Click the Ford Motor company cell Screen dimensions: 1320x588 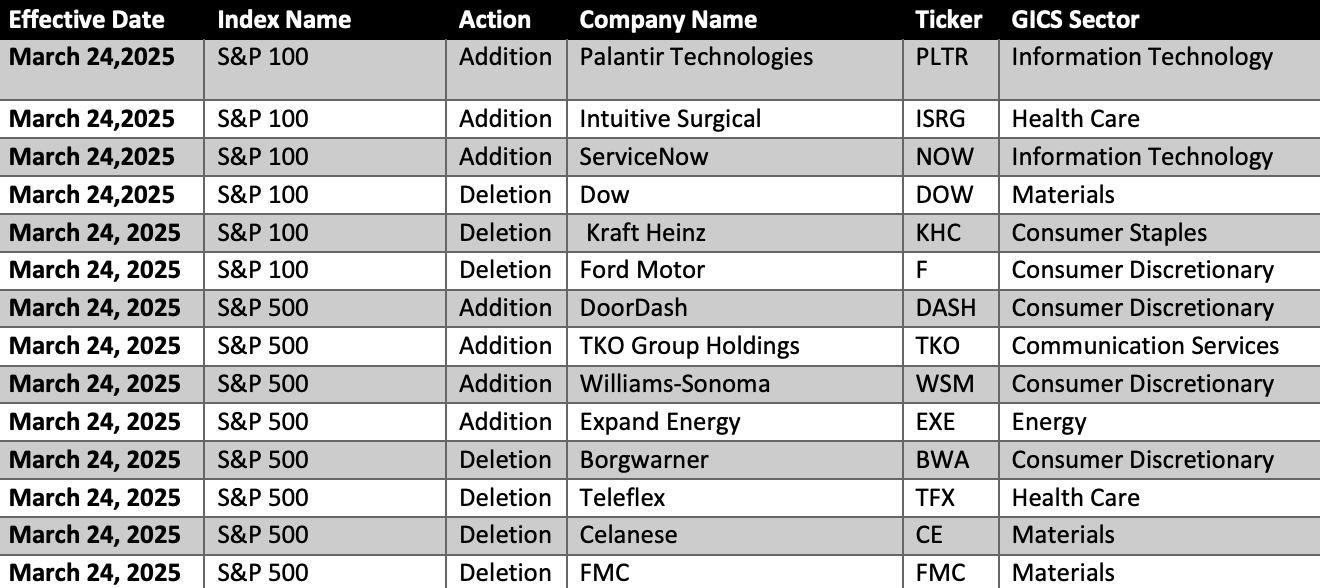pos(734,270)
